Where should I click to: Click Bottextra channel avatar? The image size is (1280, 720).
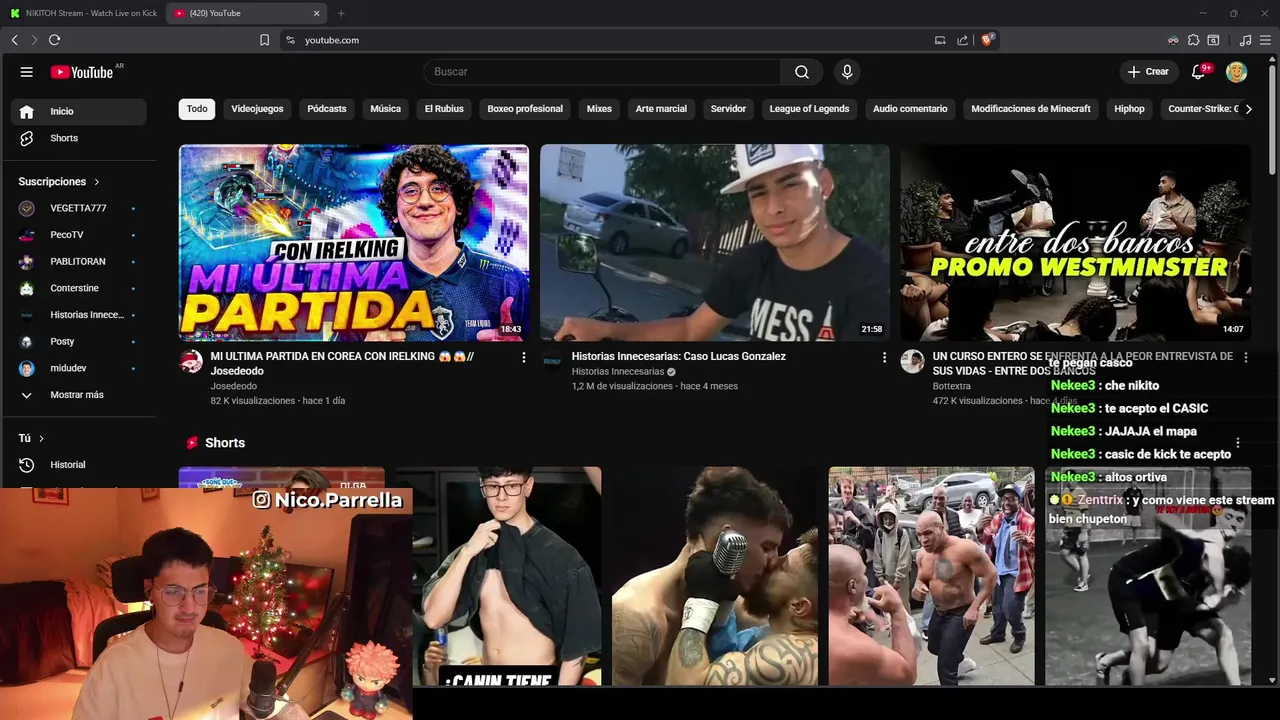[912, 362]
